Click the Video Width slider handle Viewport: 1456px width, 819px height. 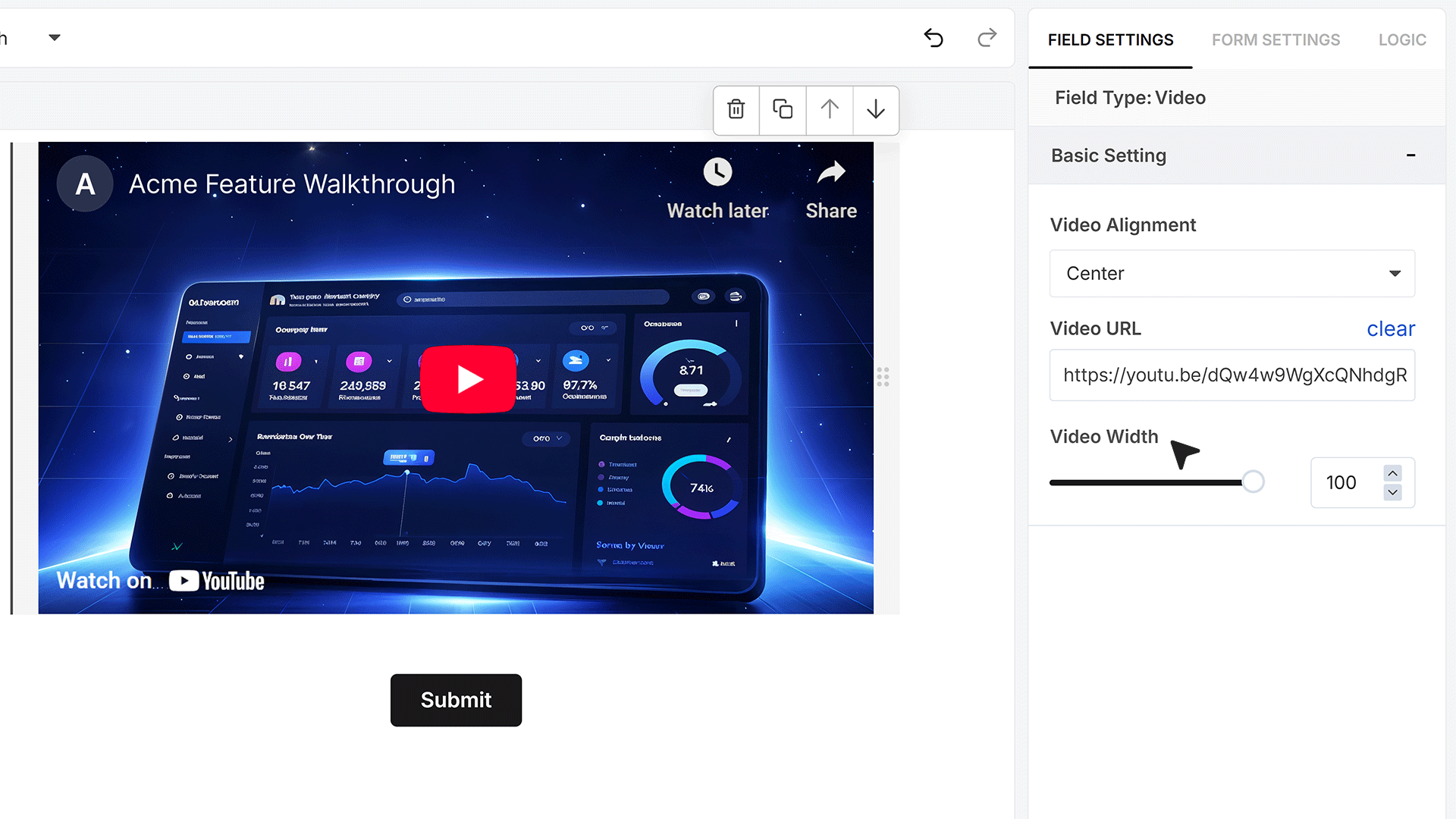1253,482
